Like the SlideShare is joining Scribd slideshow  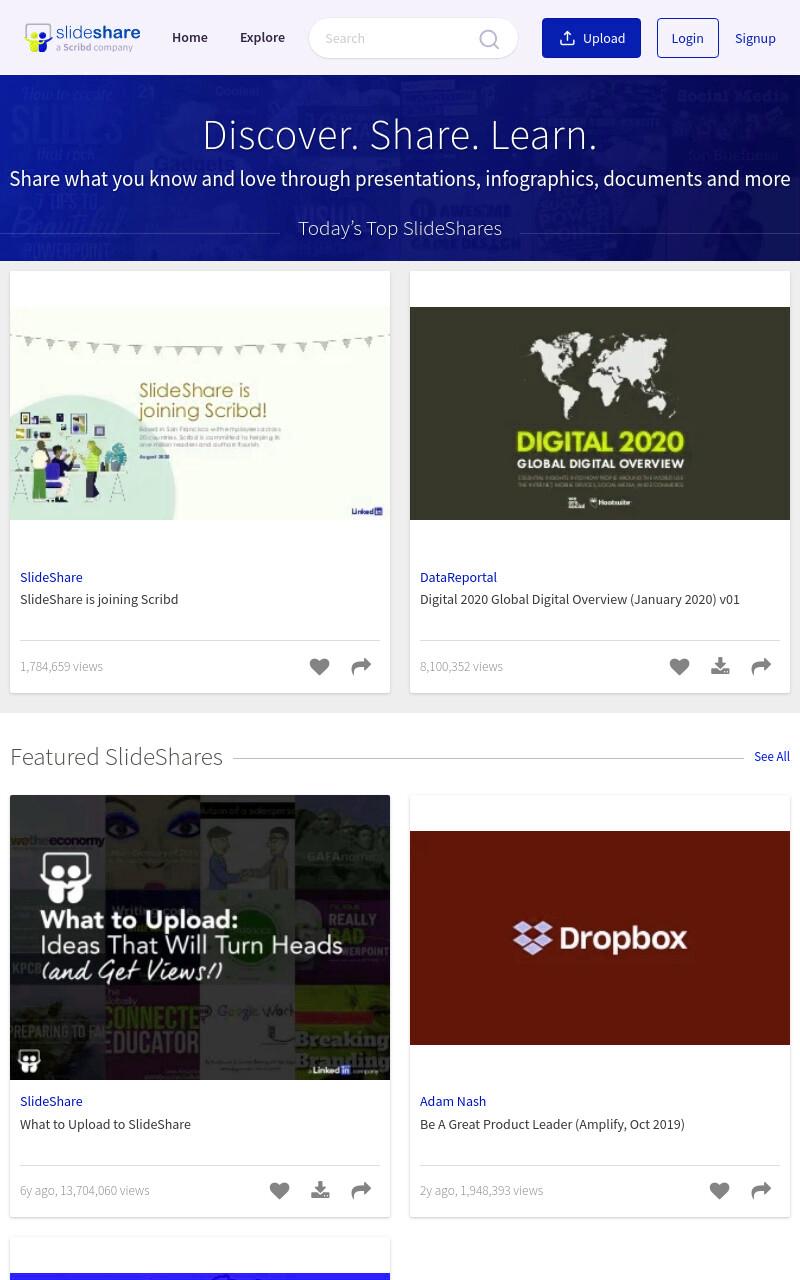pyautogui.click(x=319, y=667)
